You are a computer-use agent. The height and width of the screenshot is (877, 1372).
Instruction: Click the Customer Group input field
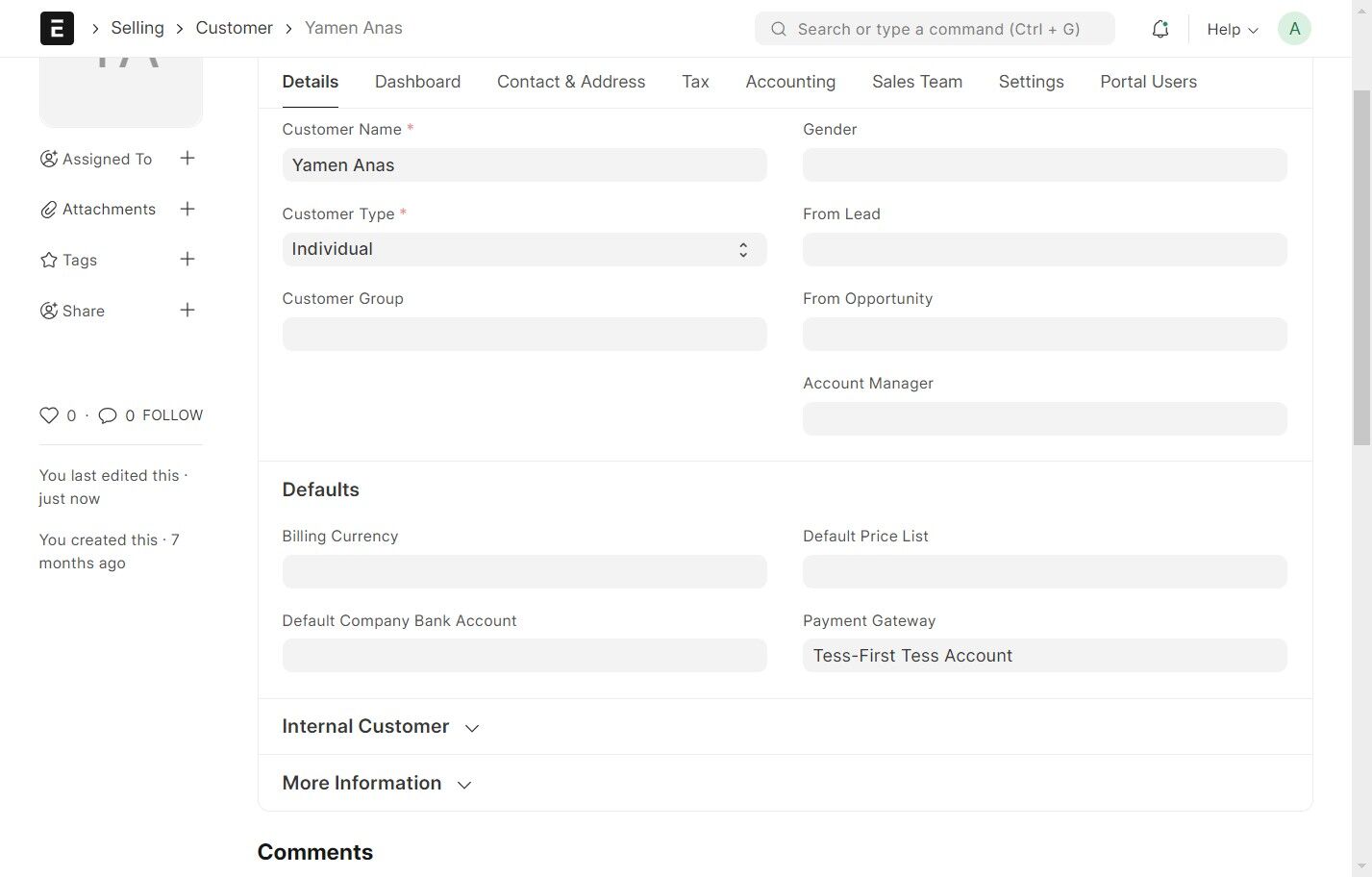524,335
